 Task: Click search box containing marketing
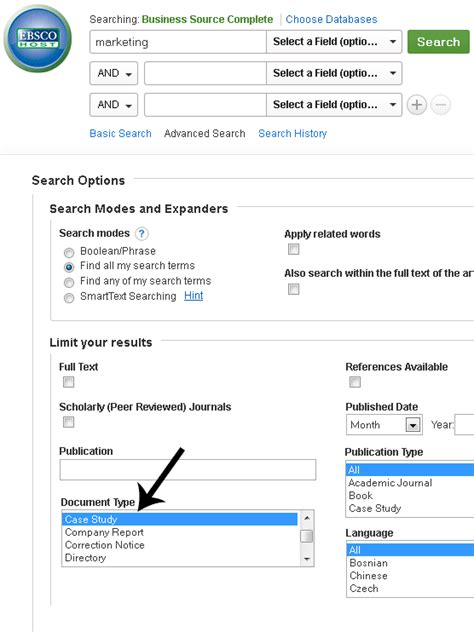coord(178,42)
